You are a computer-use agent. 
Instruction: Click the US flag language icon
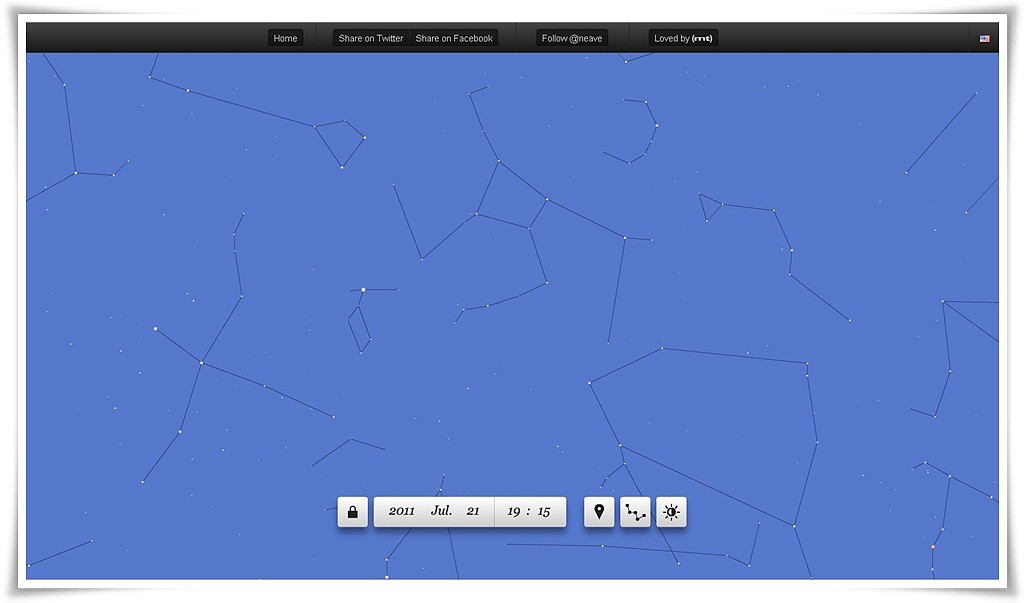(985, 39)
